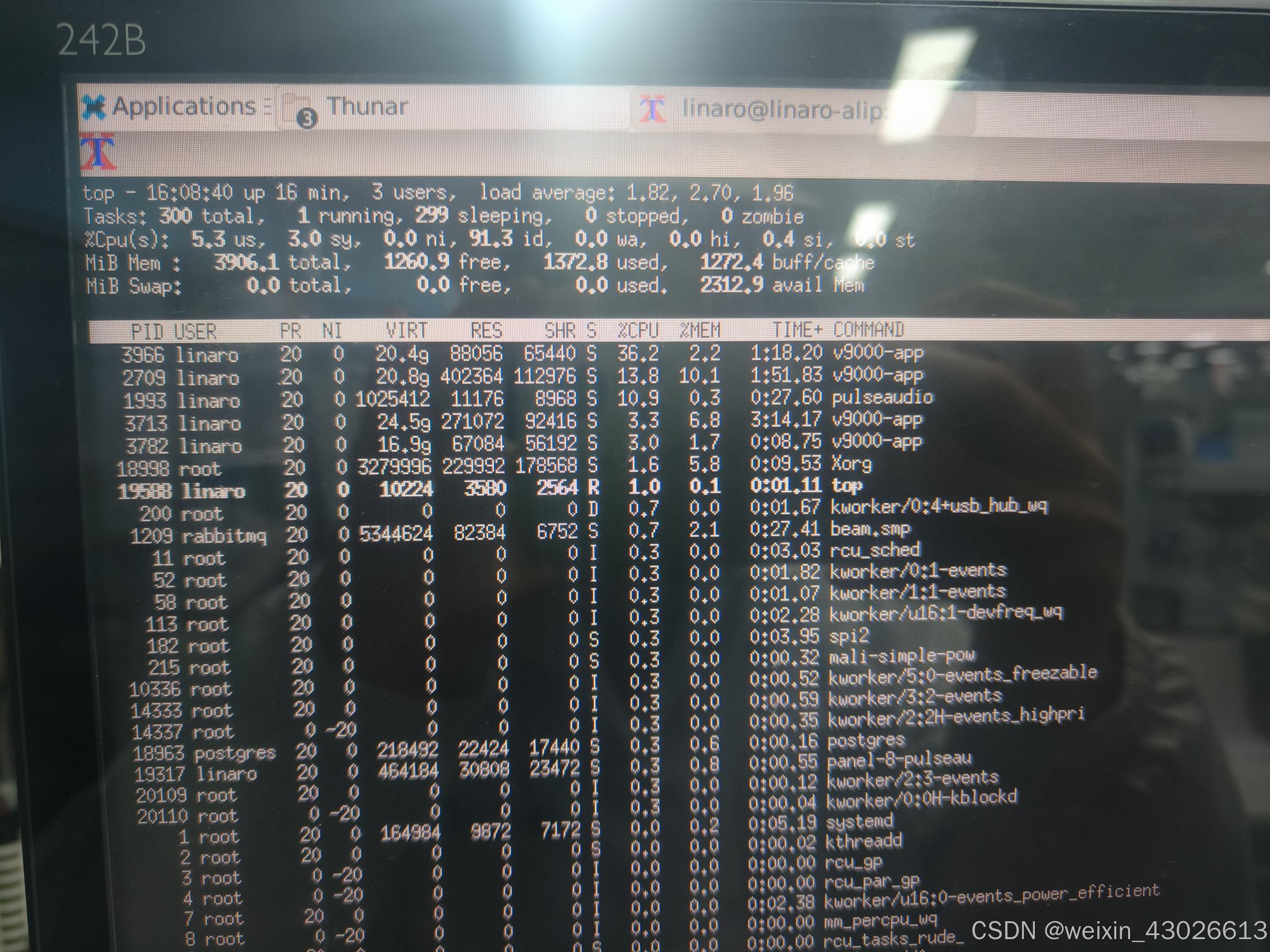Switch to the Thunar taskbar window
The width and height of the screenshot is (1270, 952).
tap(368, 107)
